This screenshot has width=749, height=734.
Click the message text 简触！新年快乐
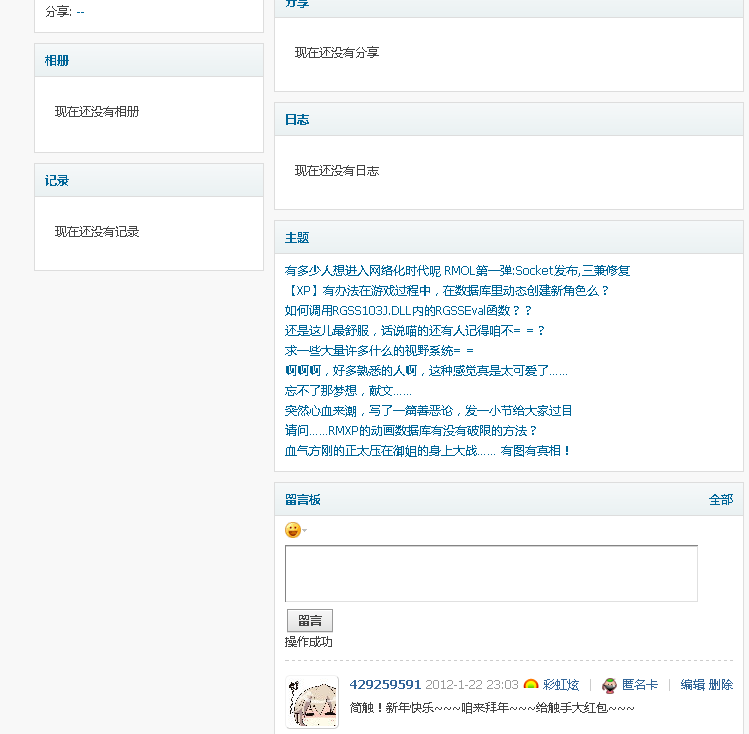492,707
